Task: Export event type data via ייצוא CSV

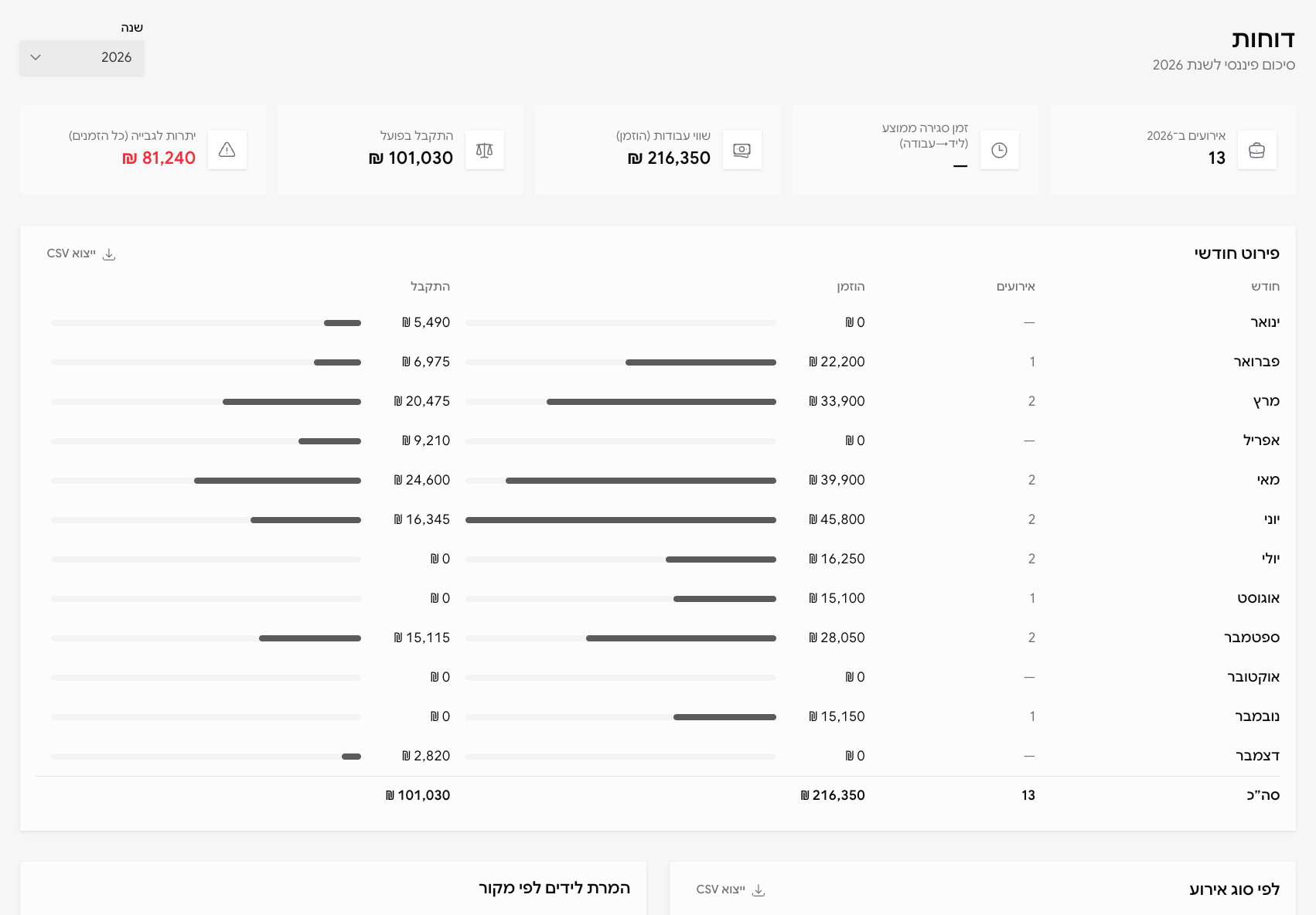Action: (x=731, y=889)
